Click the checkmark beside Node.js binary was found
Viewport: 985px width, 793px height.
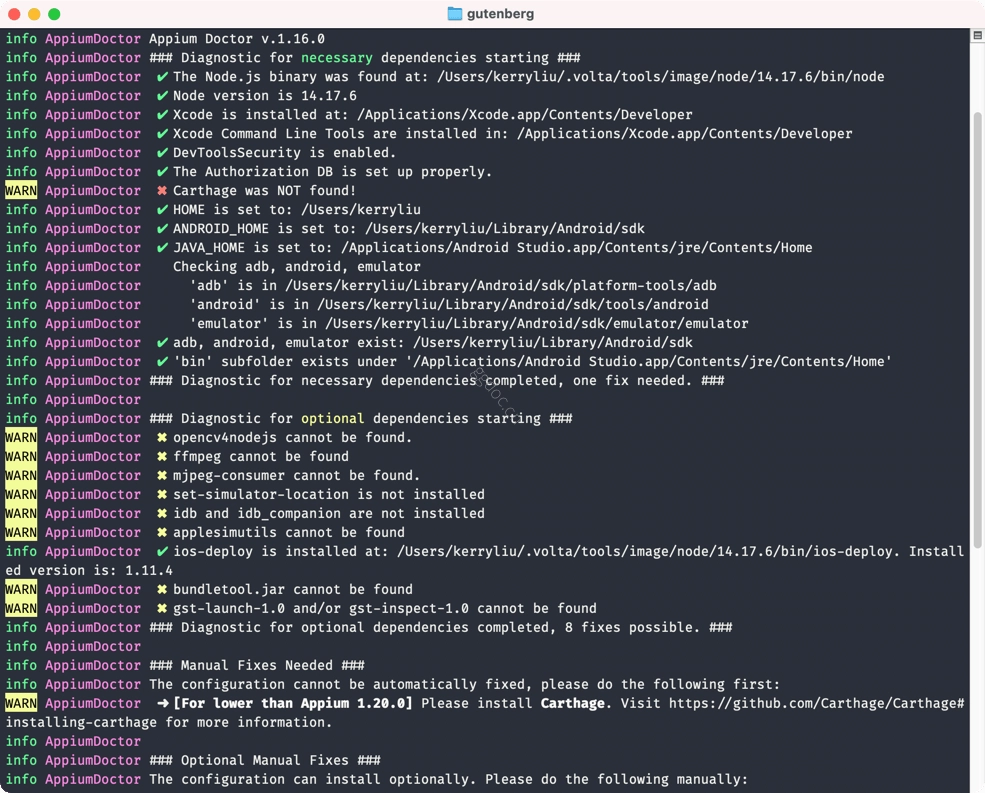(162, 77)
